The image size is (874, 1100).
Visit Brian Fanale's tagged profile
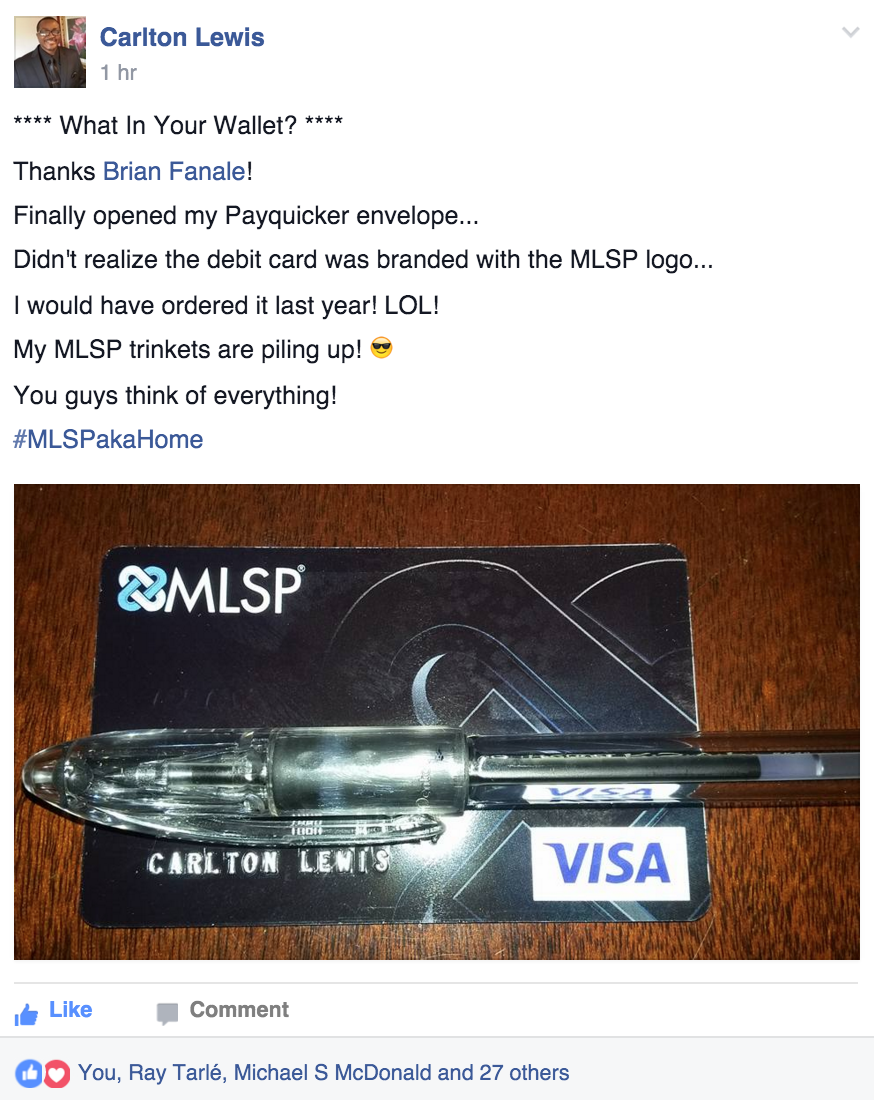coord(175,171)
